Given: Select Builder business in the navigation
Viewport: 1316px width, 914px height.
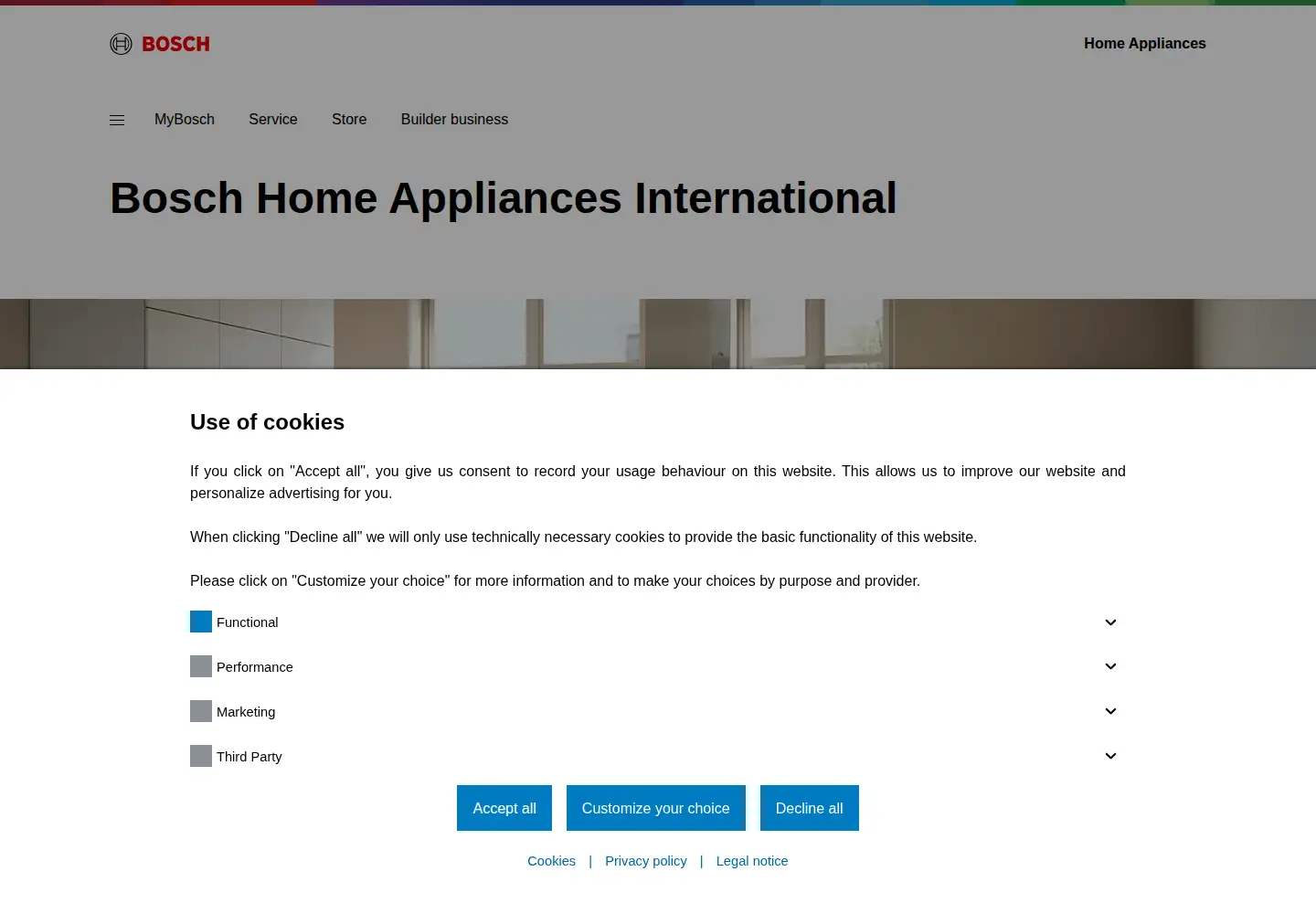Looking at the screenshot, I should [x=454, y=120].
